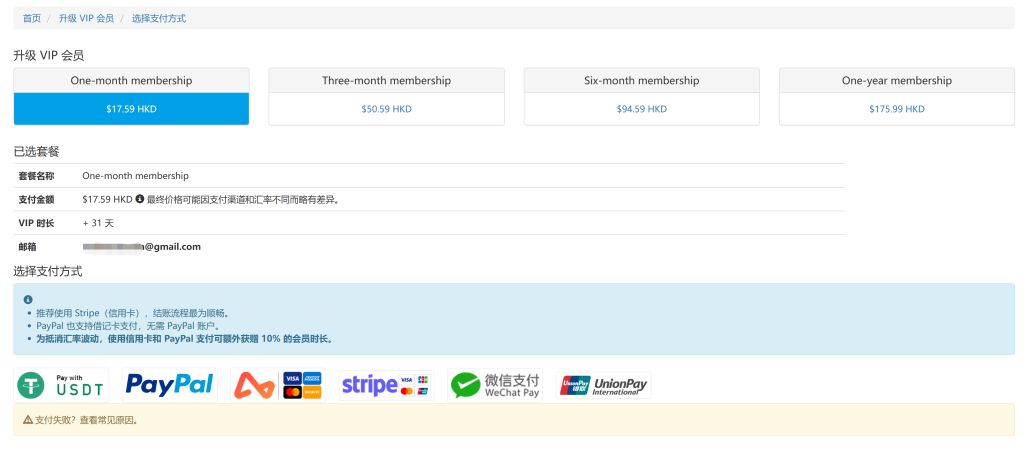Click $17.59 HKD amount in table
The image size is (1024, 455).
(107, 199)
